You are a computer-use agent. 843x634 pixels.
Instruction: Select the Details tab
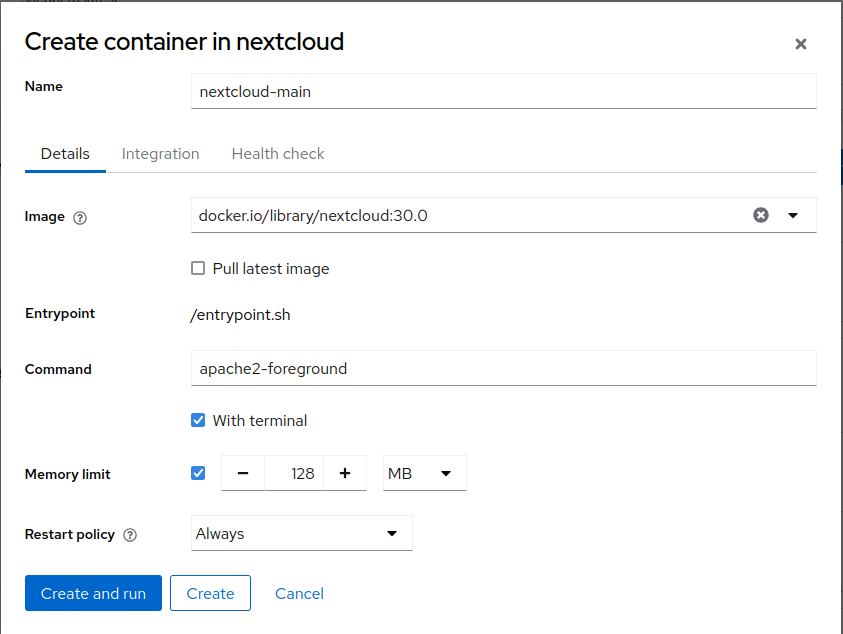pos(65,154)
